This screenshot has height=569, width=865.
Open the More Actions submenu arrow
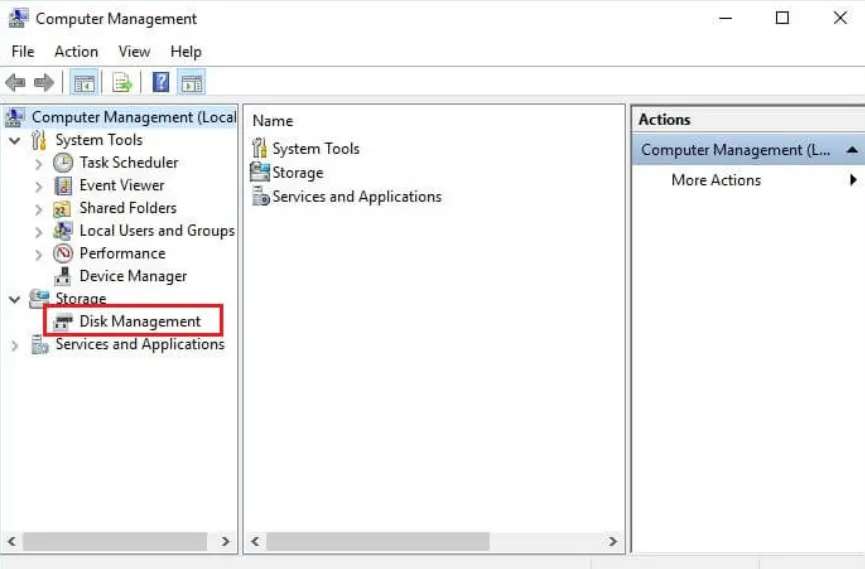click(853, 179)
